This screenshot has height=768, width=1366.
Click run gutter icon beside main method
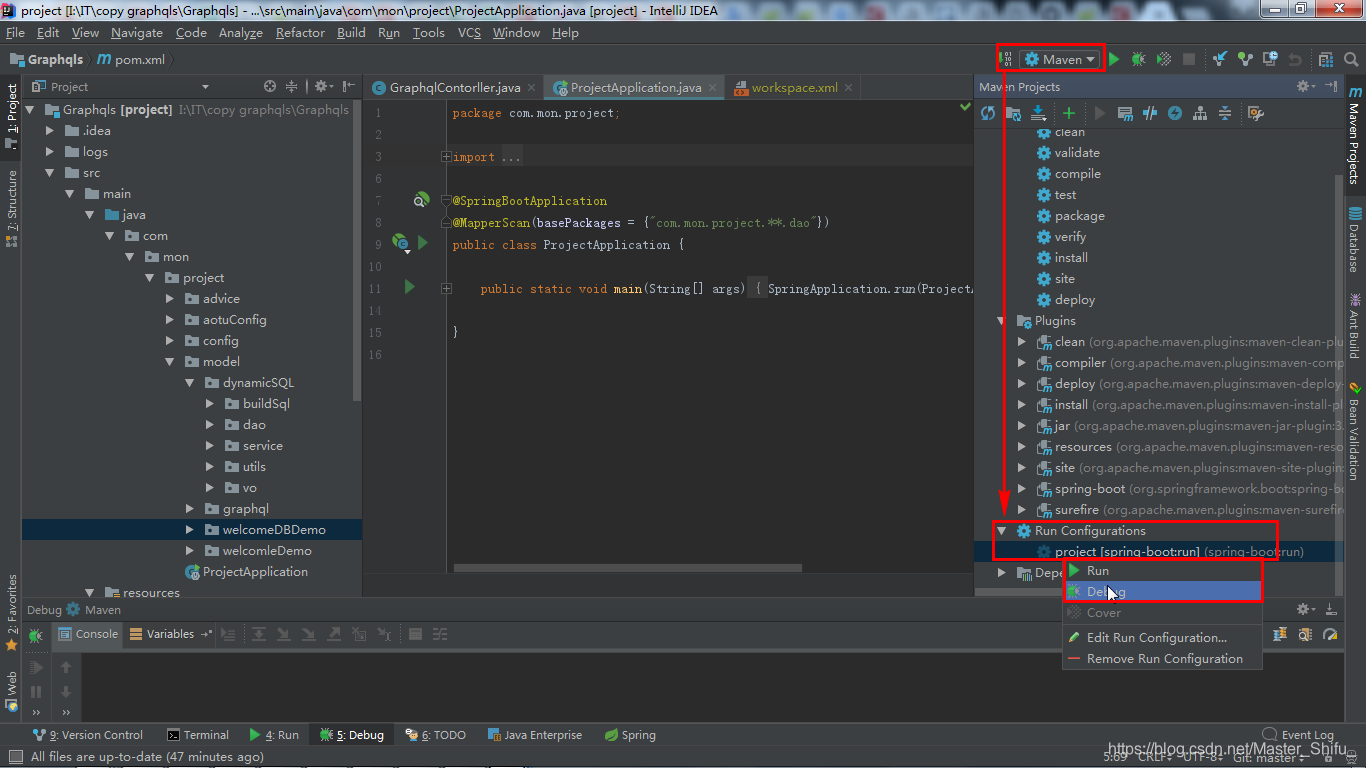pyautogui.click(x=409, y=288)
